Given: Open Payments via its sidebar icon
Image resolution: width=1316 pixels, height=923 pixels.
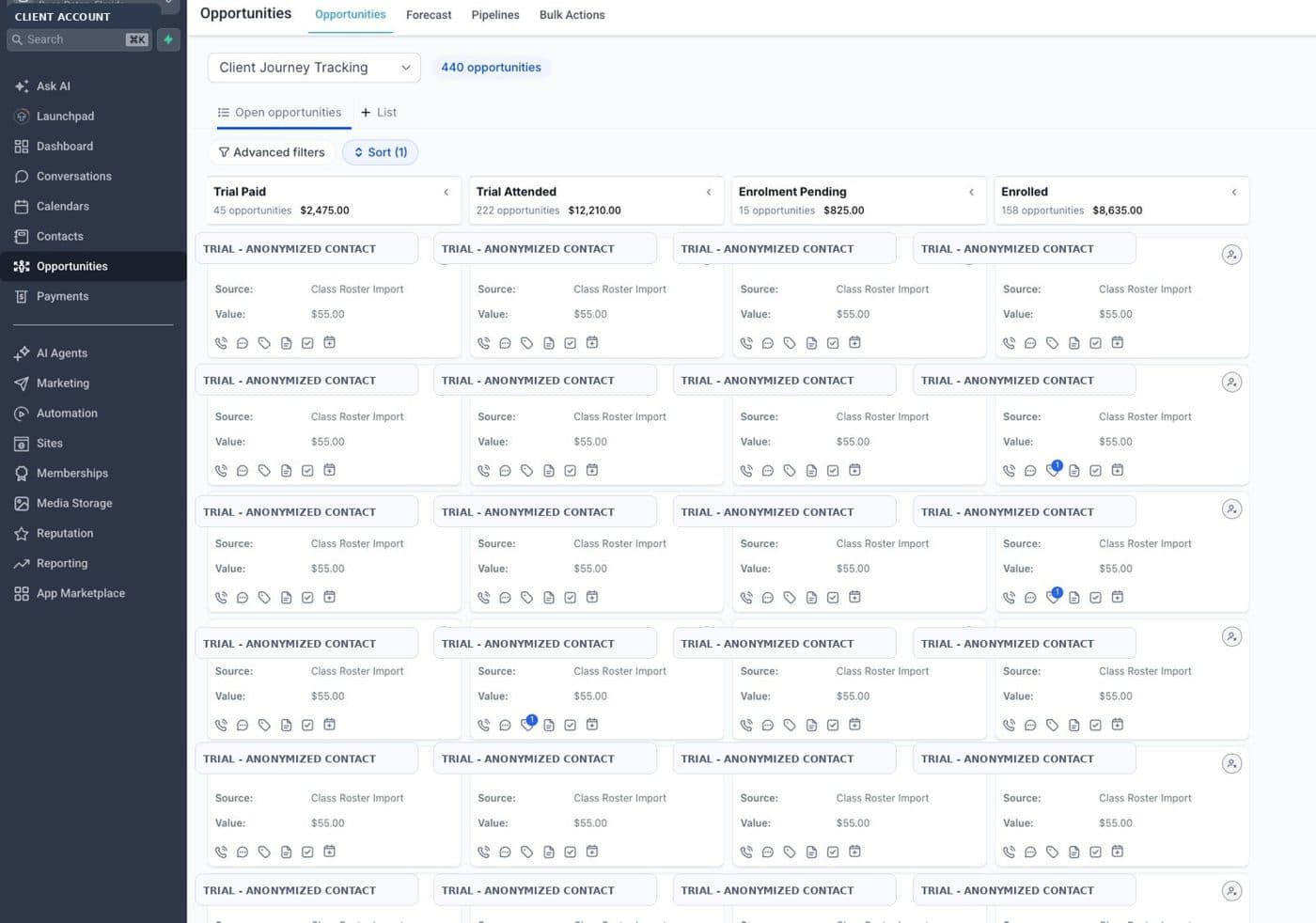Looking at the screenshot, I should point(22,296).
